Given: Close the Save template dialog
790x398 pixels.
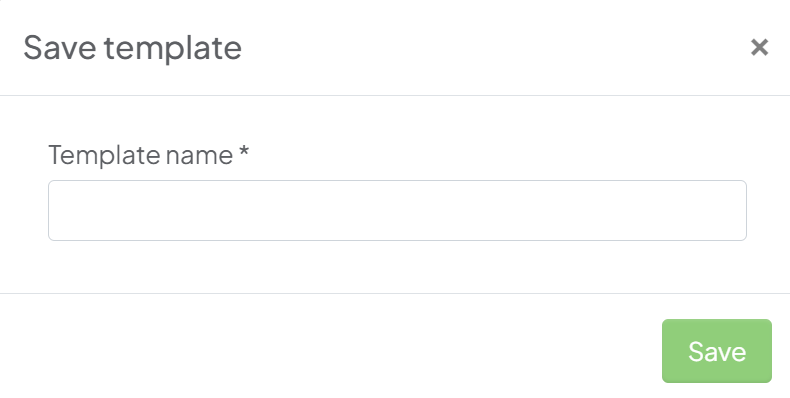Looking at the screenshot, I should [759, 47].
